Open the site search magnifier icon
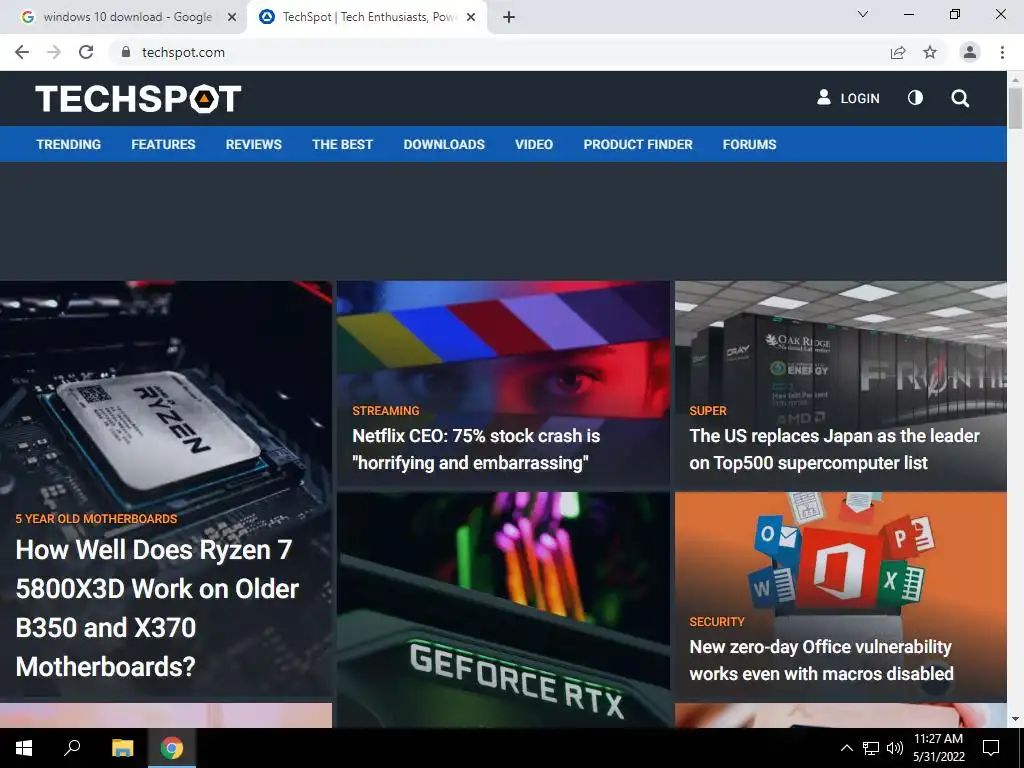Screen dimensions: 1024x768 tap(960, 99)
